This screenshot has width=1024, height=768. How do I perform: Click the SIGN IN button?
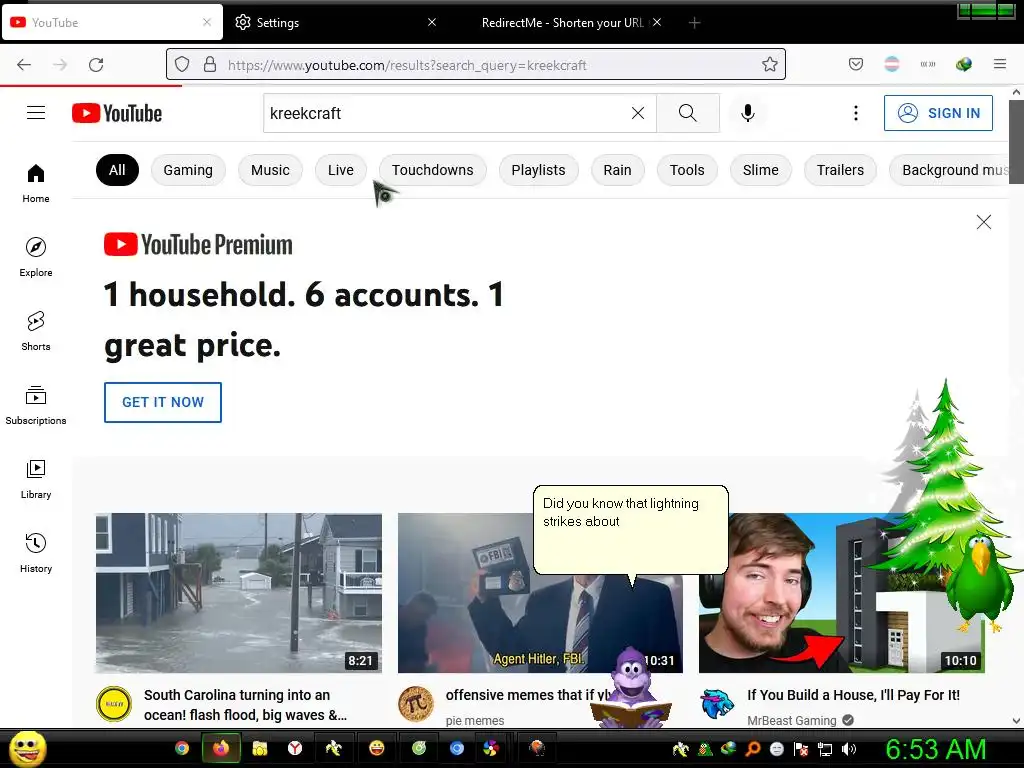pyautogui.click(x=938, y=113)
